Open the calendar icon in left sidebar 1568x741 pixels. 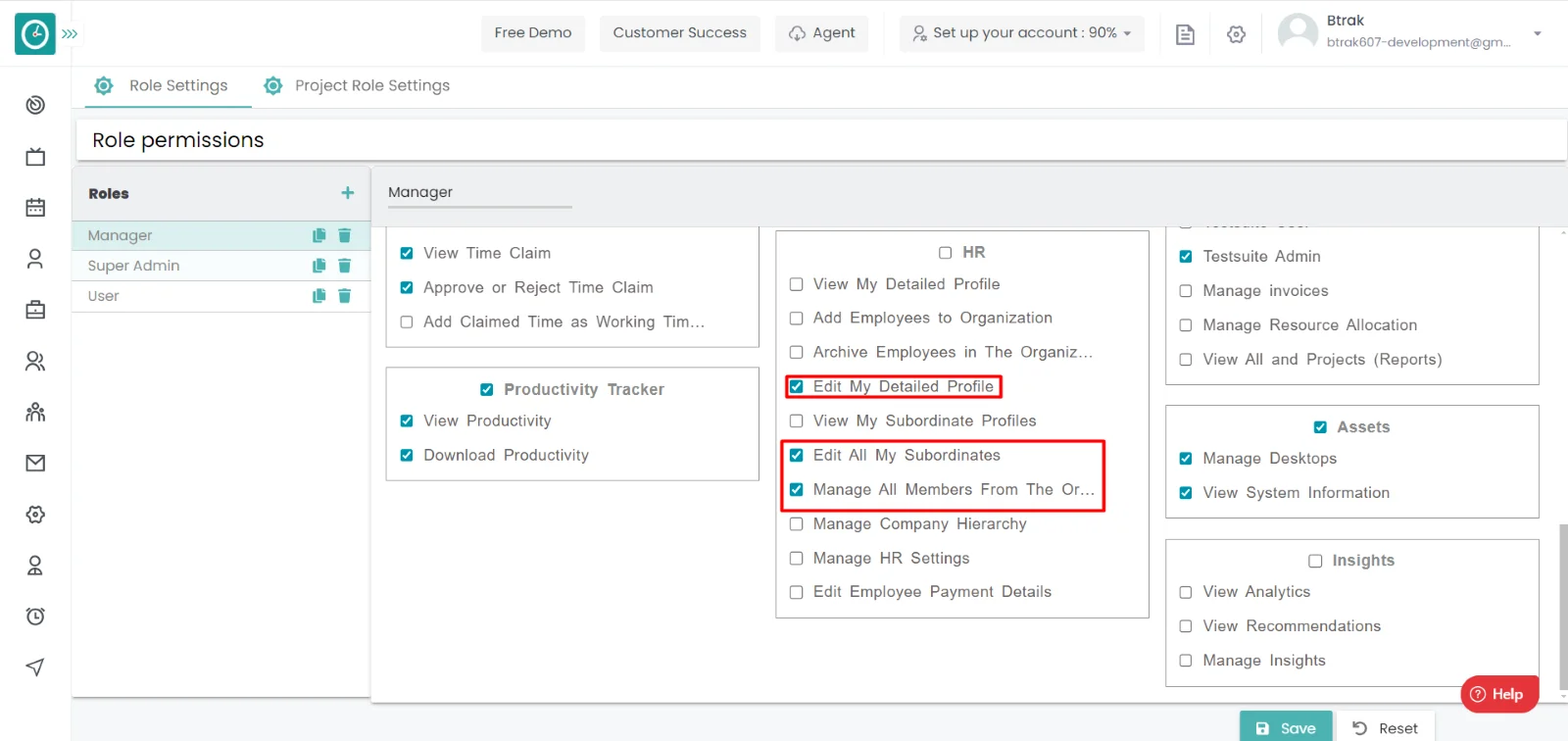click(35, 208)
